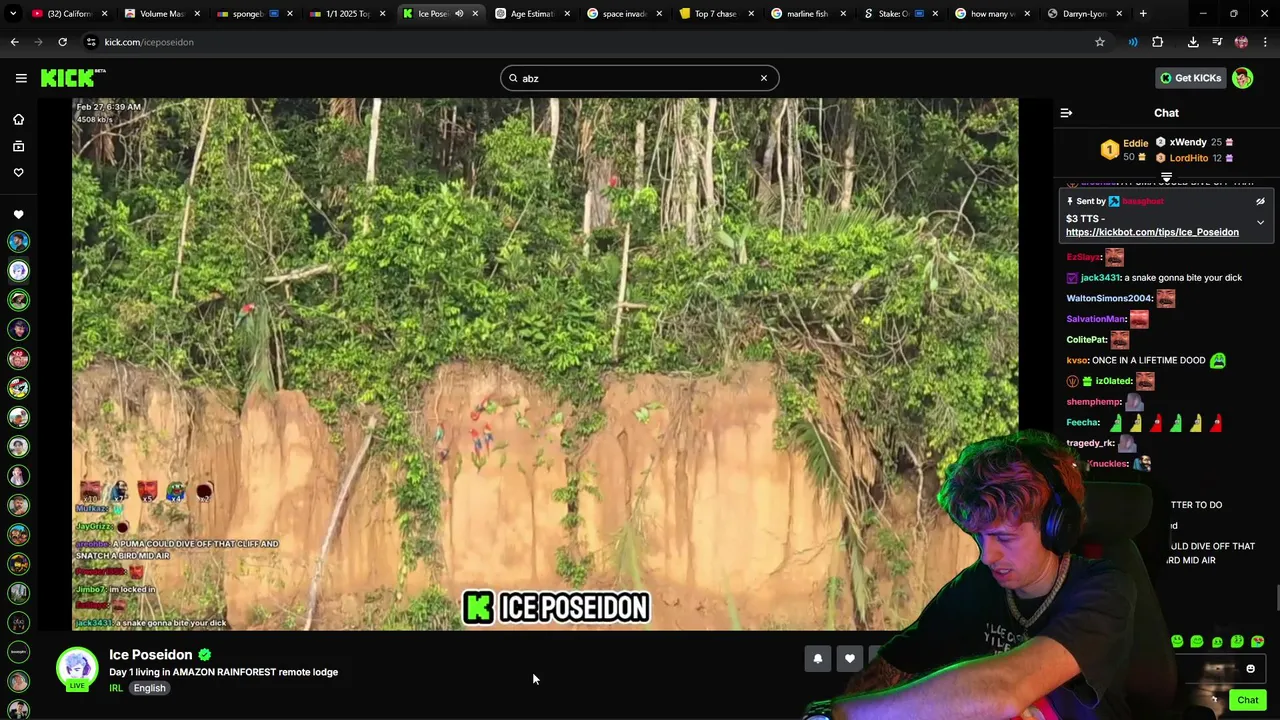1280x720 pixels.
Task: Go back in the browser
Action: (x=14, y=42)
